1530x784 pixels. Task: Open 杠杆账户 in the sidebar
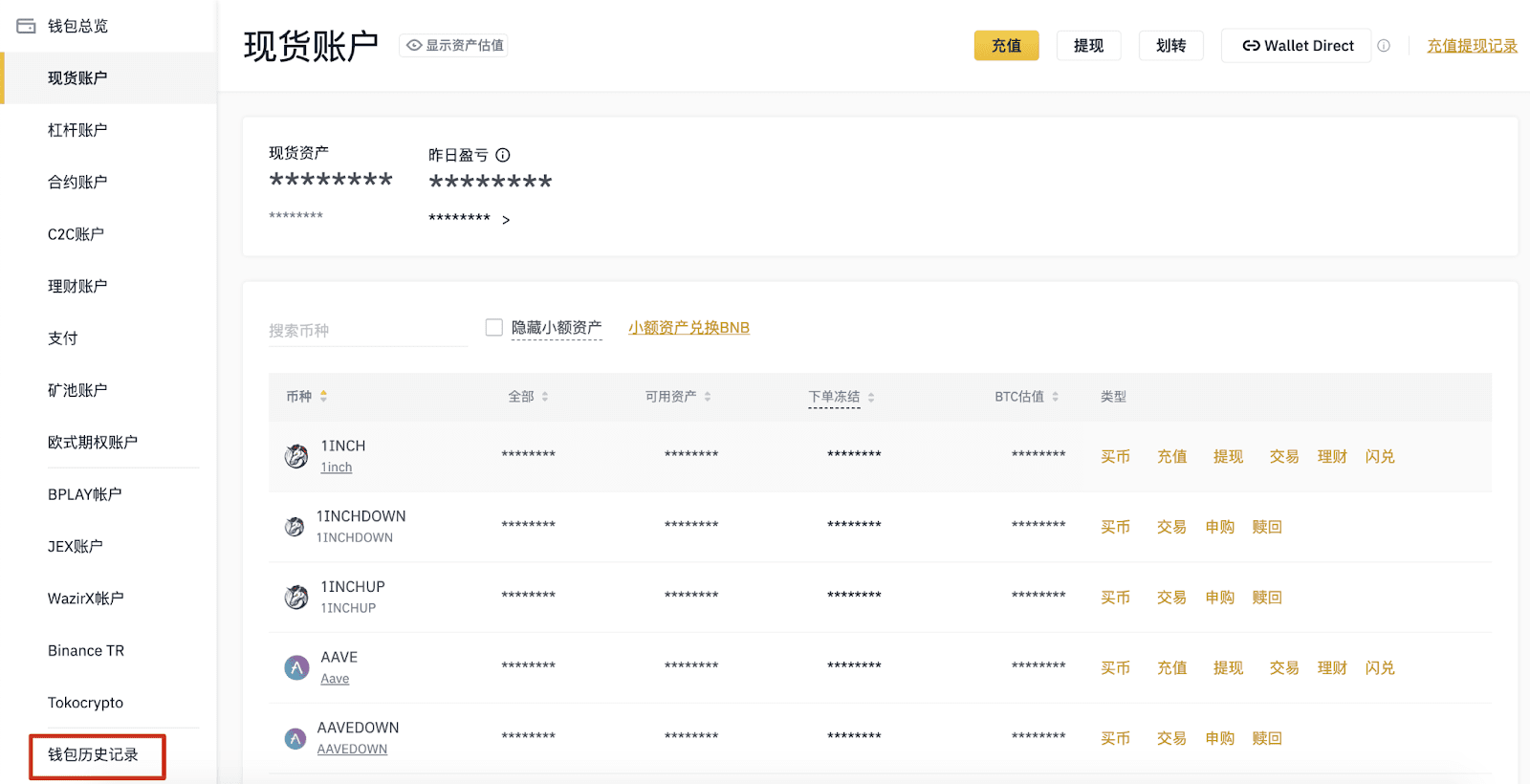[77, 130]
